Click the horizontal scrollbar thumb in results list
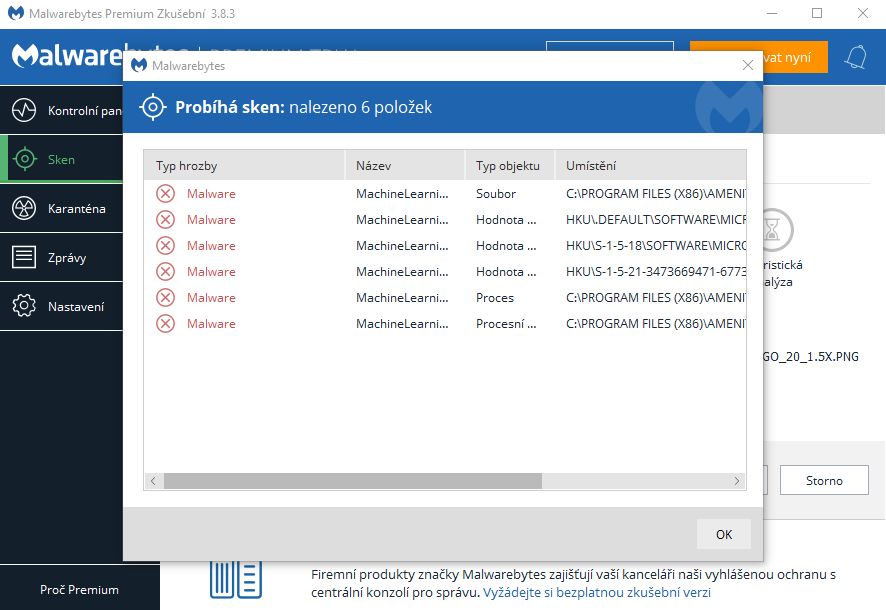The width and height of the screenshot is (886, 610). pos(353,481)
